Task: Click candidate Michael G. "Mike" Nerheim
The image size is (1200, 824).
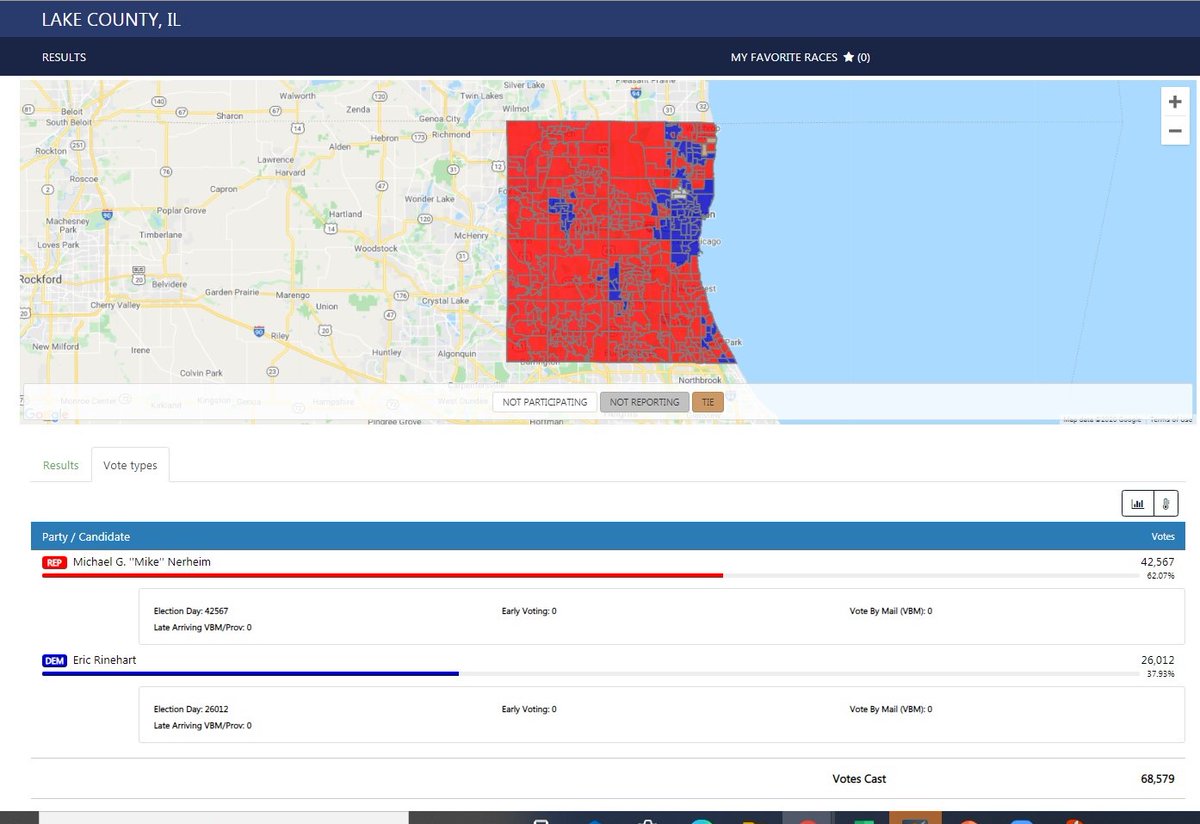Action: tap(142, 562)
